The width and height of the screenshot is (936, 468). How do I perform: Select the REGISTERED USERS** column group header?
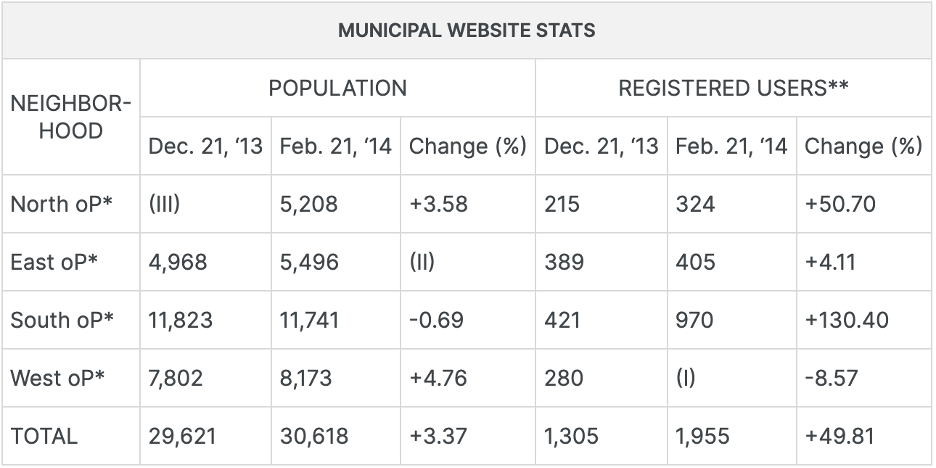click(733, 88)
